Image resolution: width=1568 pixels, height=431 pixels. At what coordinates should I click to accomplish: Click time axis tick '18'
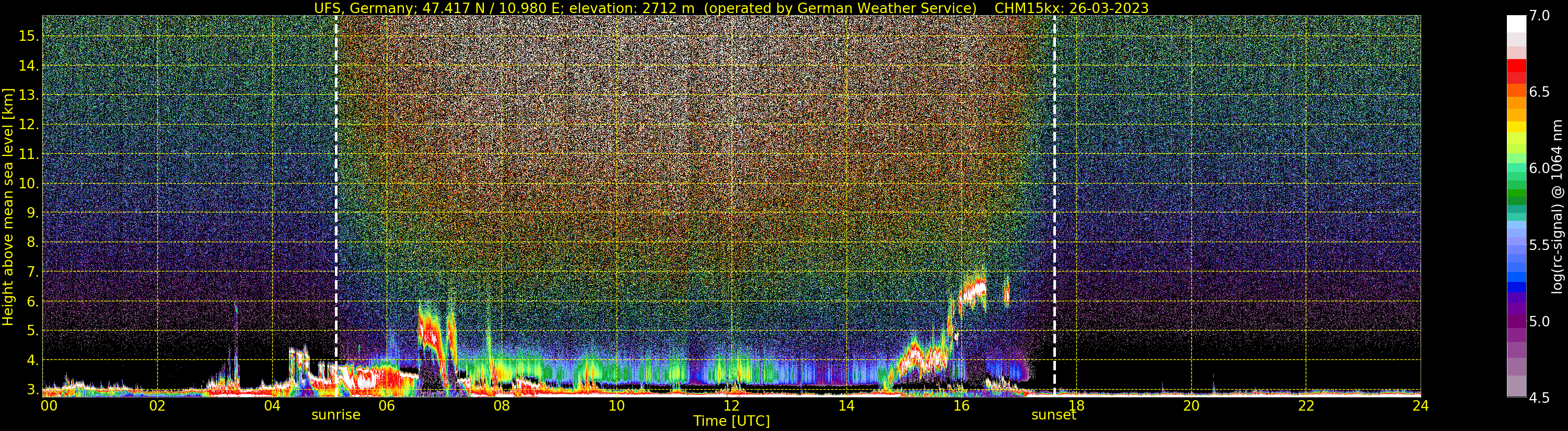click(1076, 406)
